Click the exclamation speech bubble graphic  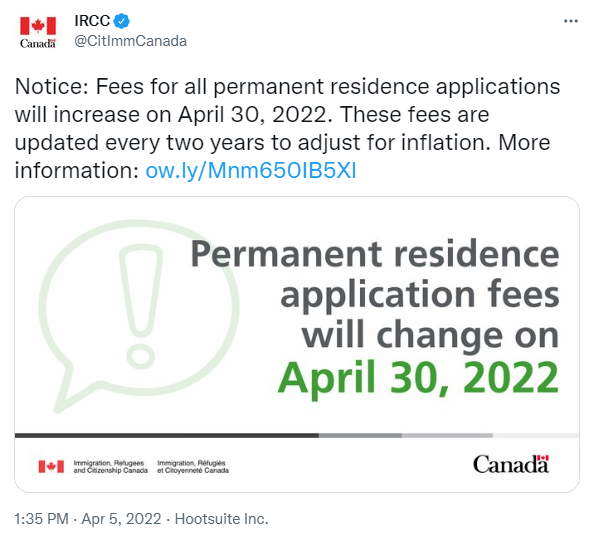pos(139,315)
